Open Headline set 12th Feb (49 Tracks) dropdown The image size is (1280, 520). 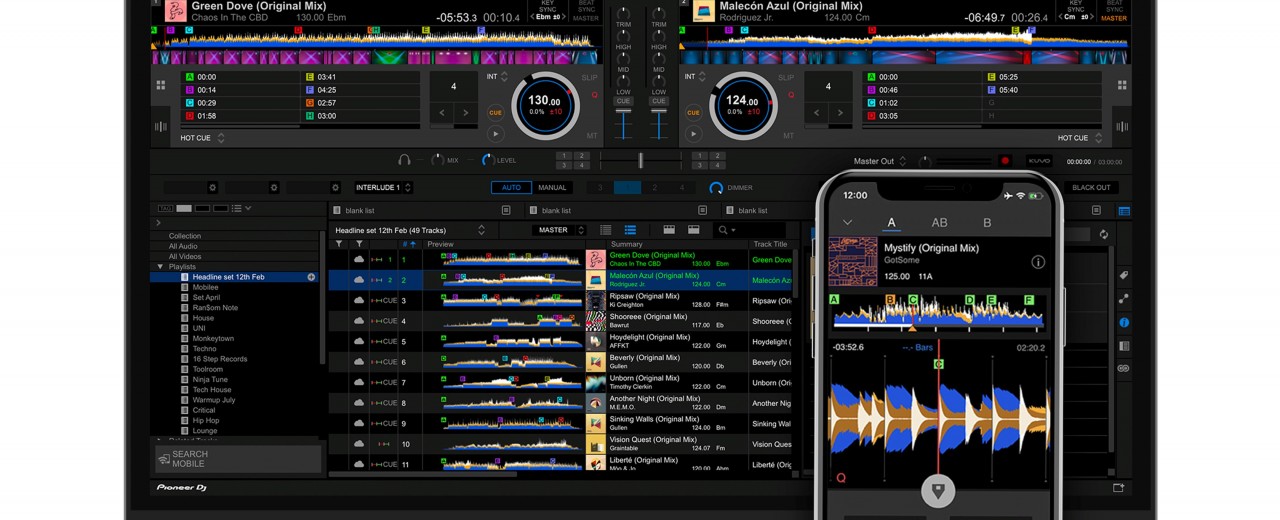[410, 230]
